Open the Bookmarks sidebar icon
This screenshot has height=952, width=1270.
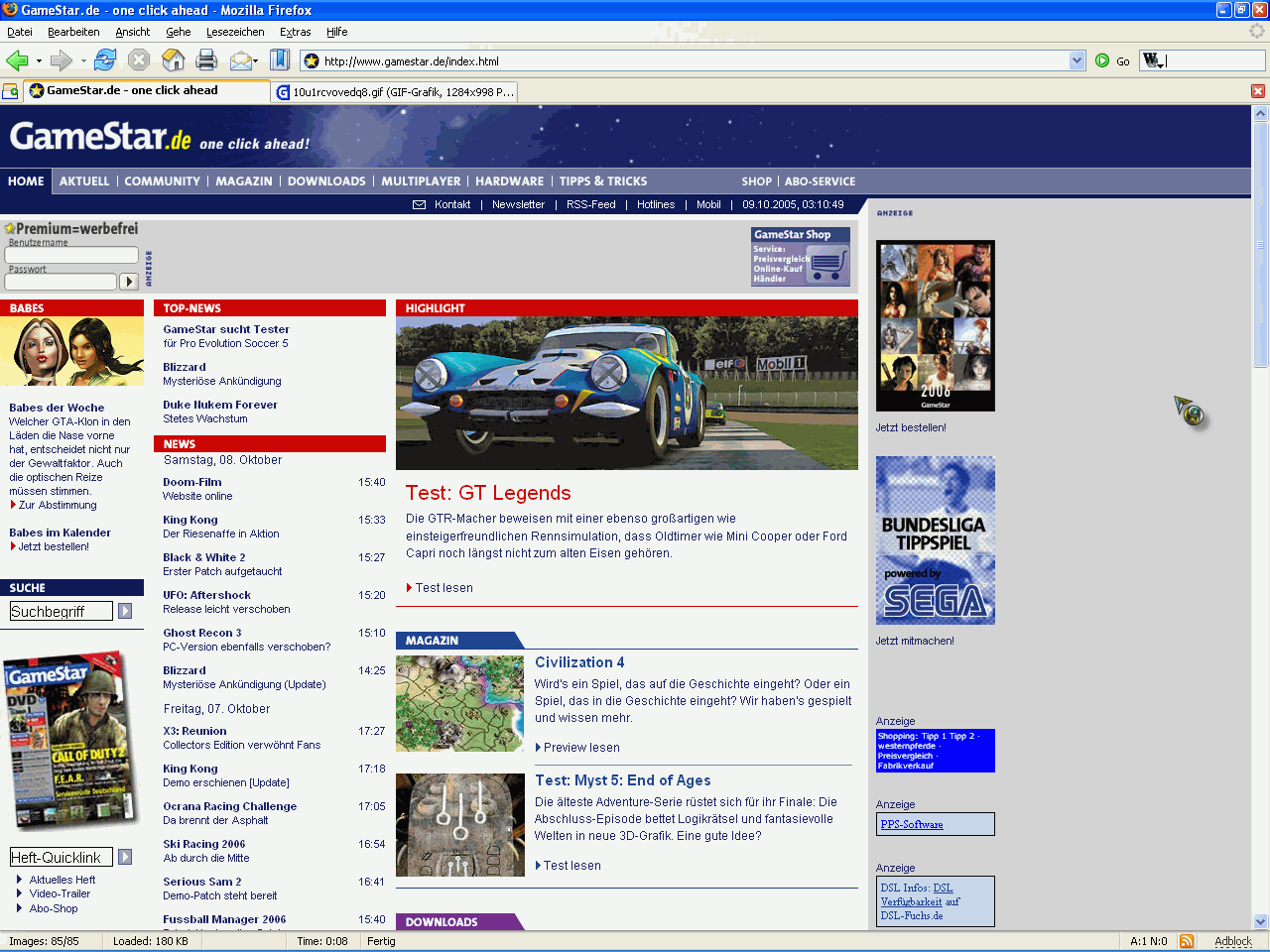pyautogui.click(x=280, y=60)
